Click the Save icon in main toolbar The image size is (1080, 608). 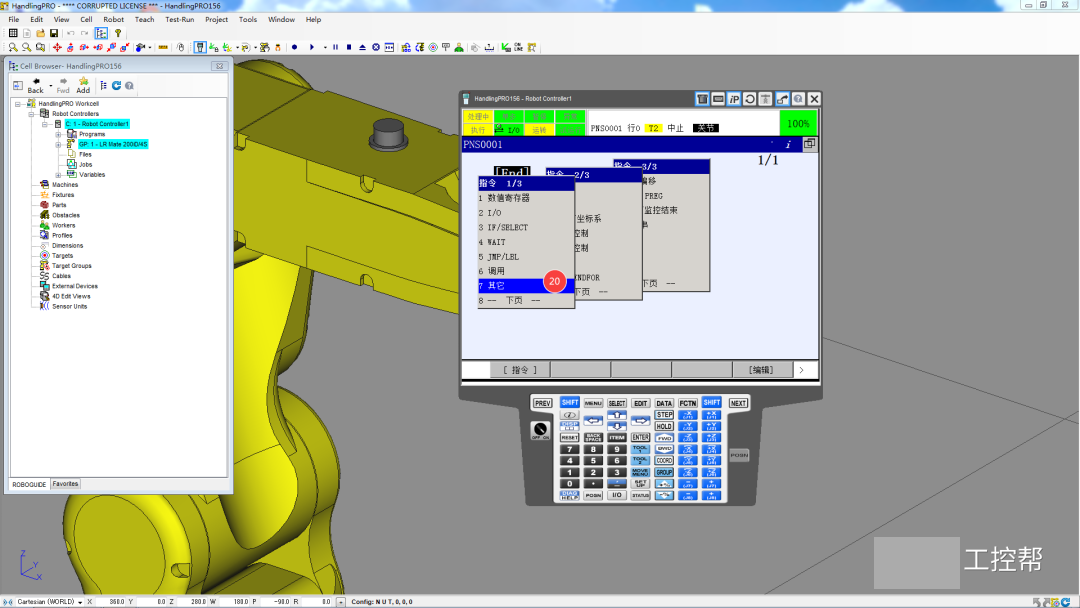[54, 33]
